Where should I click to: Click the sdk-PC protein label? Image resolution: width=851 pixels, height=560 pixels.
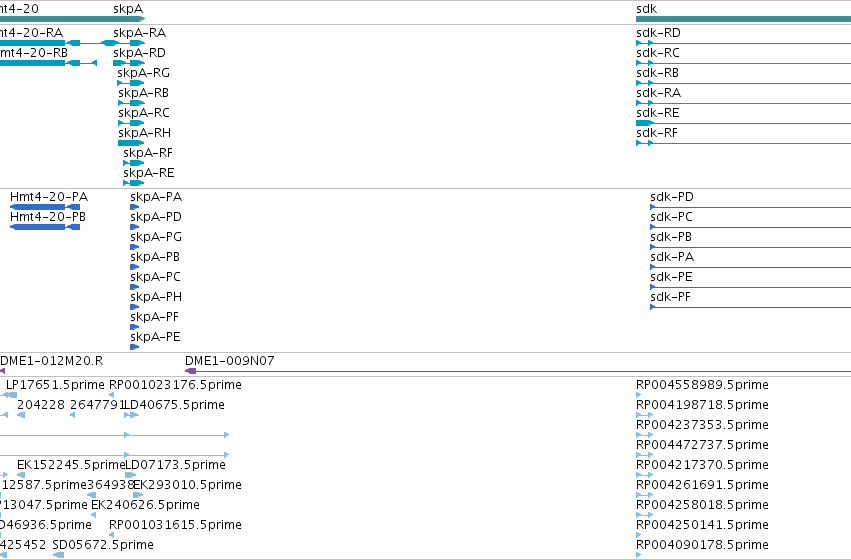click(x=671, y=217)
